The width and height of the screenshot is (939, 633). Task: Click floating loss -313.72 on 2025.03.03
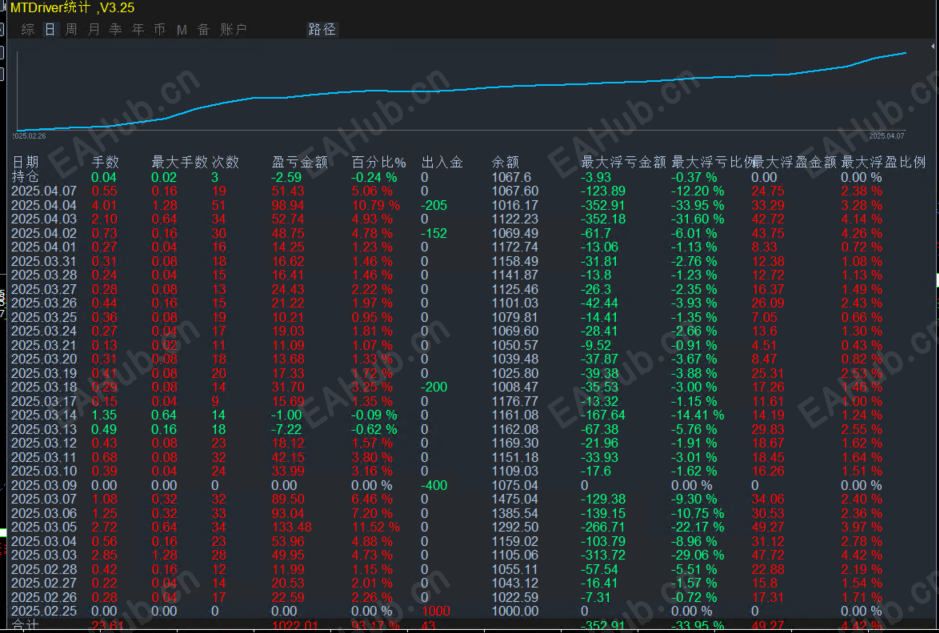603,555
